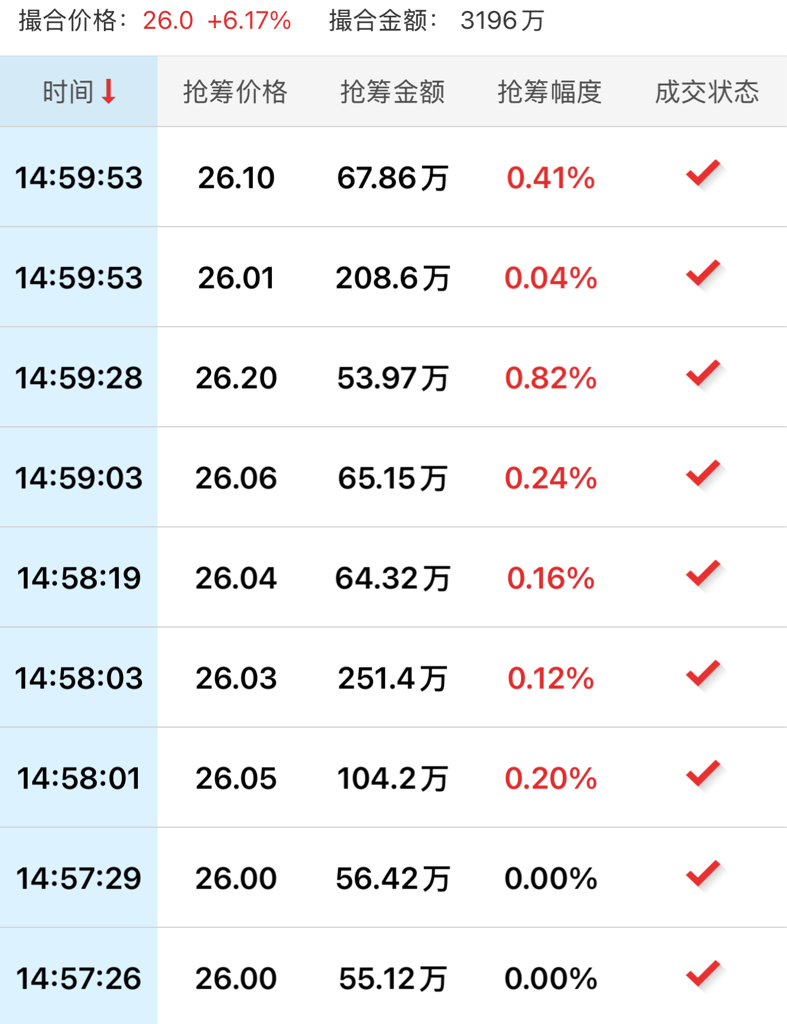The width and height of the screenshot is (787, 1024).
Task: Click the checkmark in the 14:57:26 row
Action: coord(703,973)
